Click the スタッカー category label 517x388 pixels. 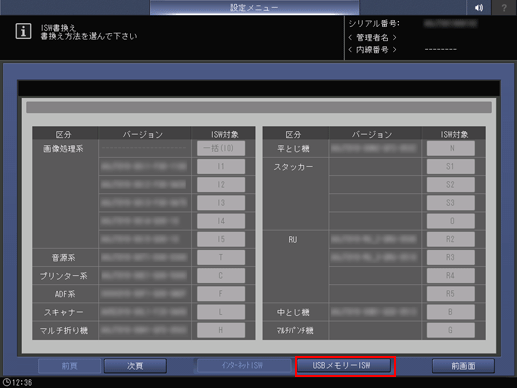(x=293, y=167)
